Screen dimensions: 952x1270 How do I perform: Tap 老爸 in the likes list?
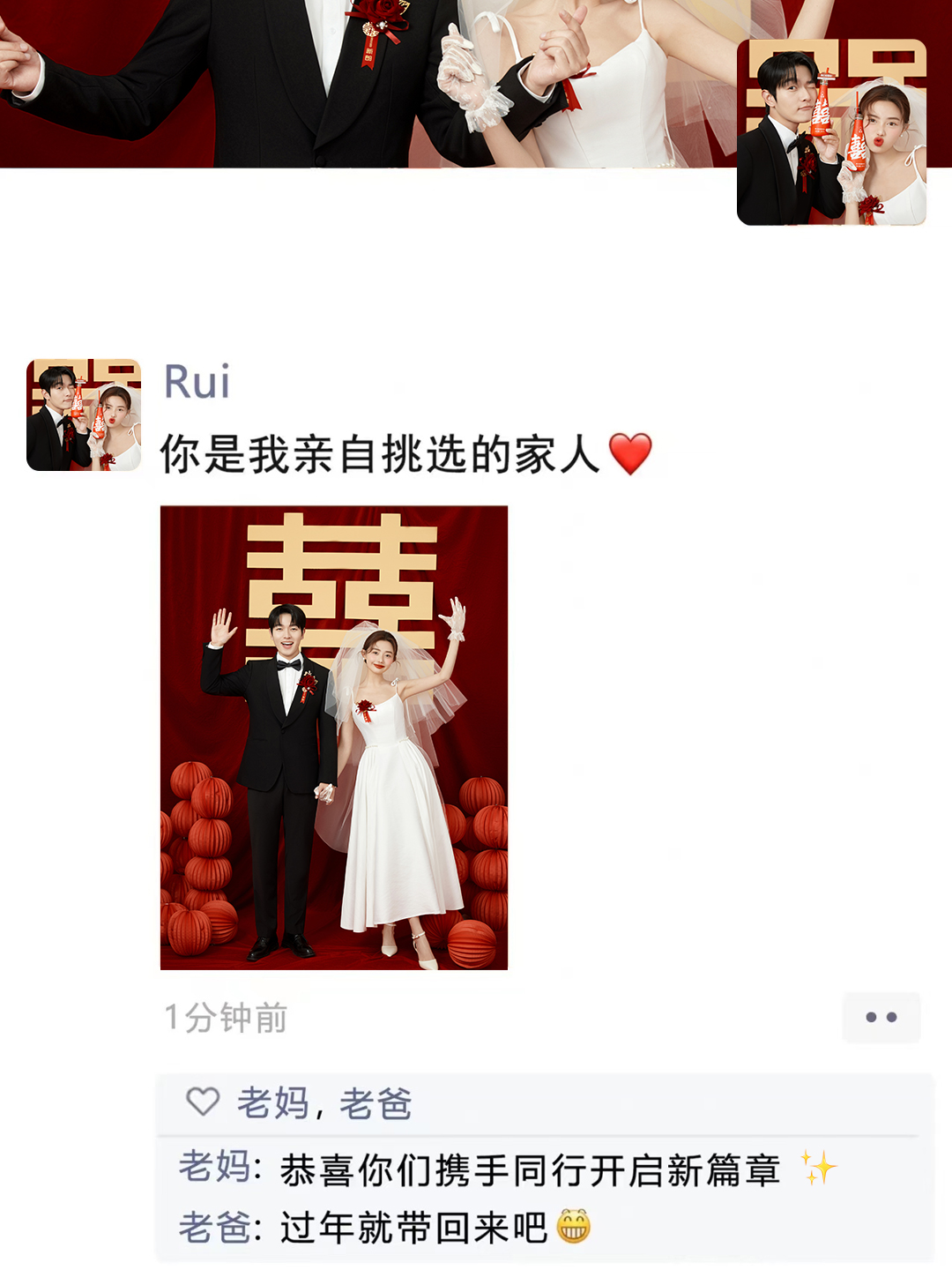pos(376,1103)
